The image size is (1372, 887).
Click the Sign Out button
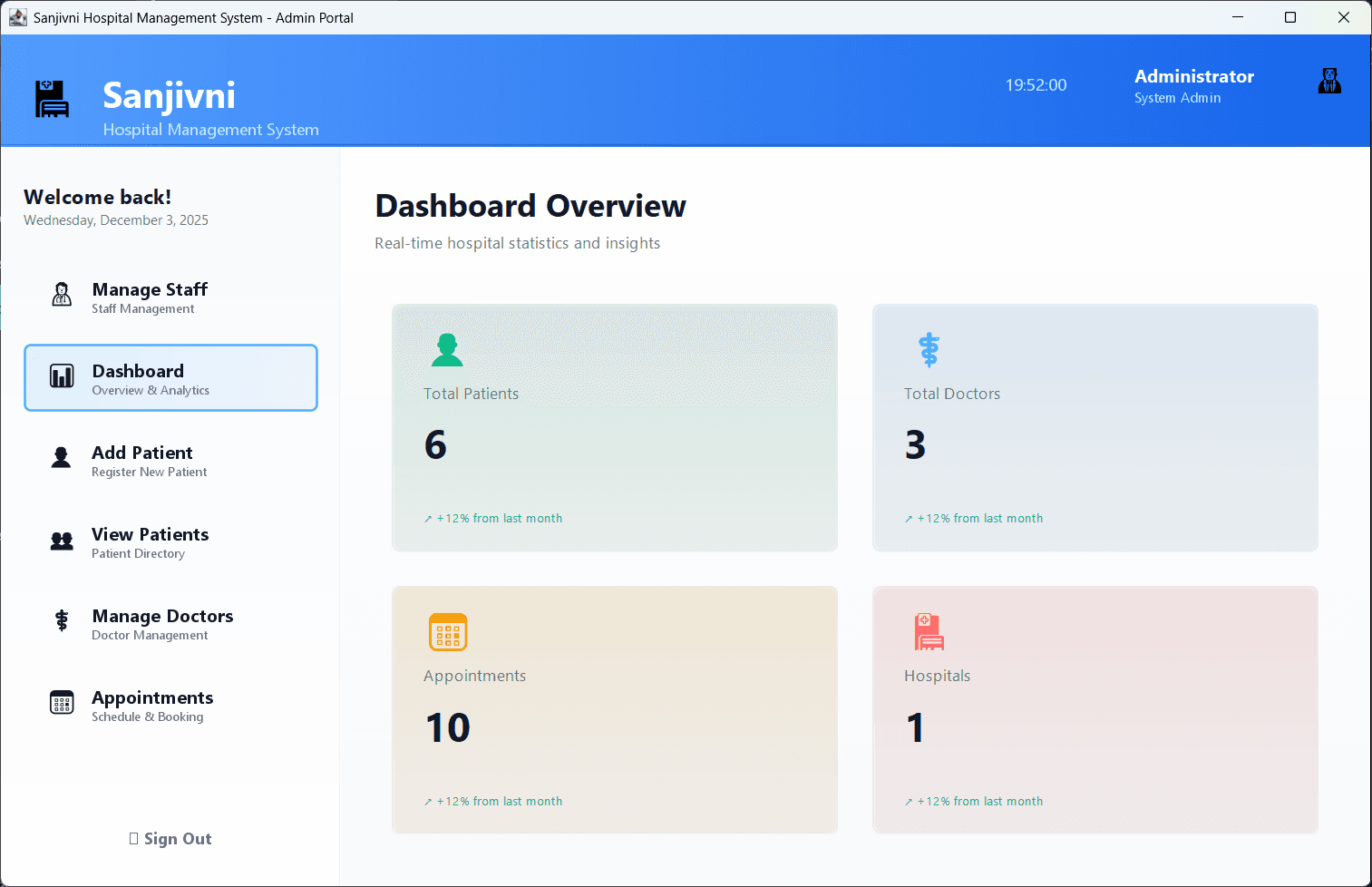[x=170, y=838]
